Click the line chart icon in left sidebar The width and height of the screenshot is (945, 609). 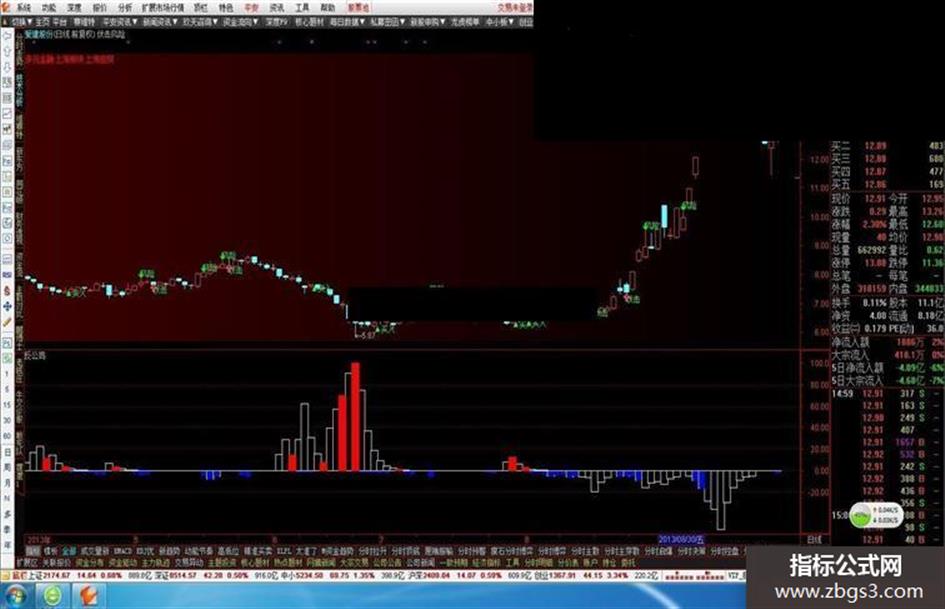tap(7, 113)
